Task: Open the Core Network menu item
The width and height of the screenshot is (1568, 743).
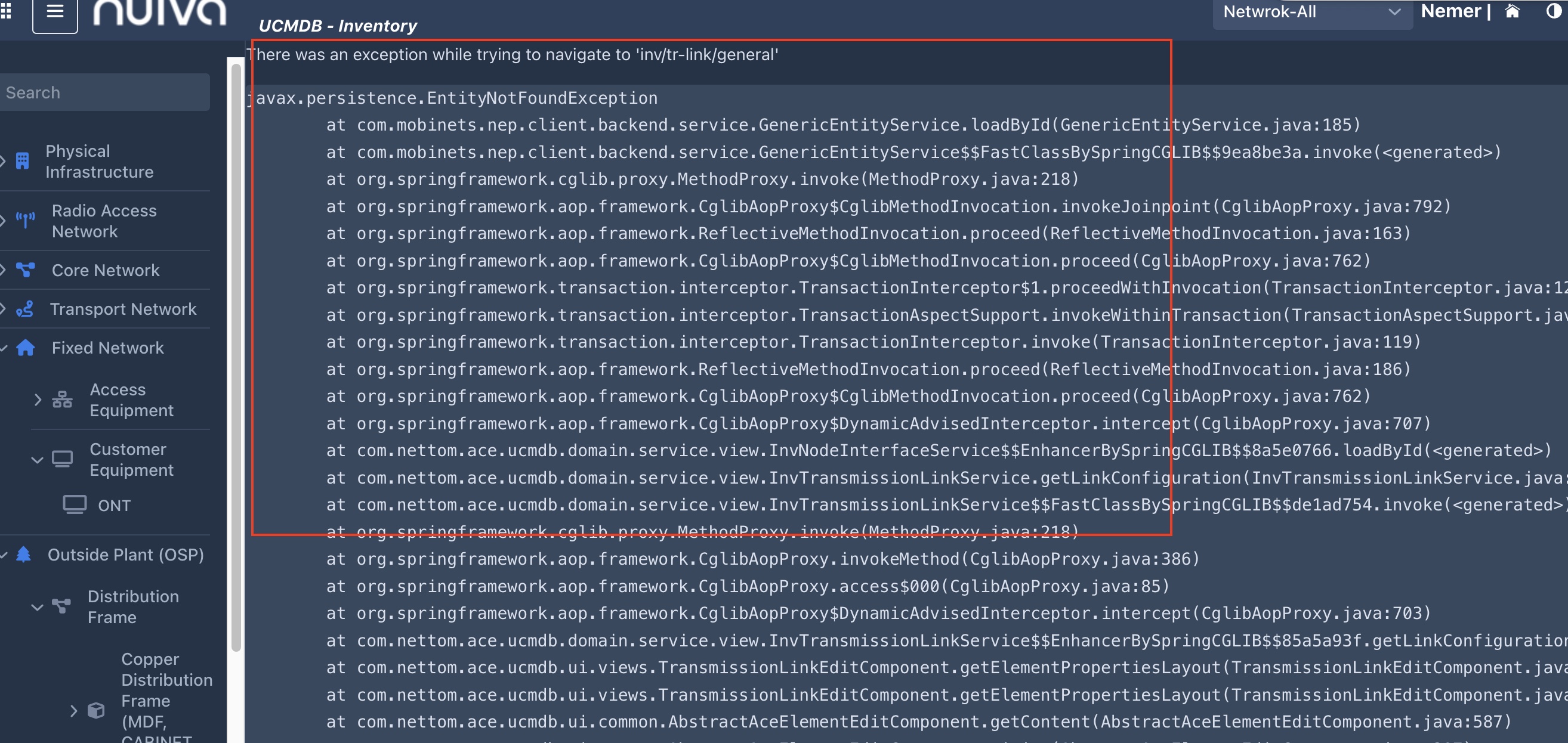Action: 105,270
